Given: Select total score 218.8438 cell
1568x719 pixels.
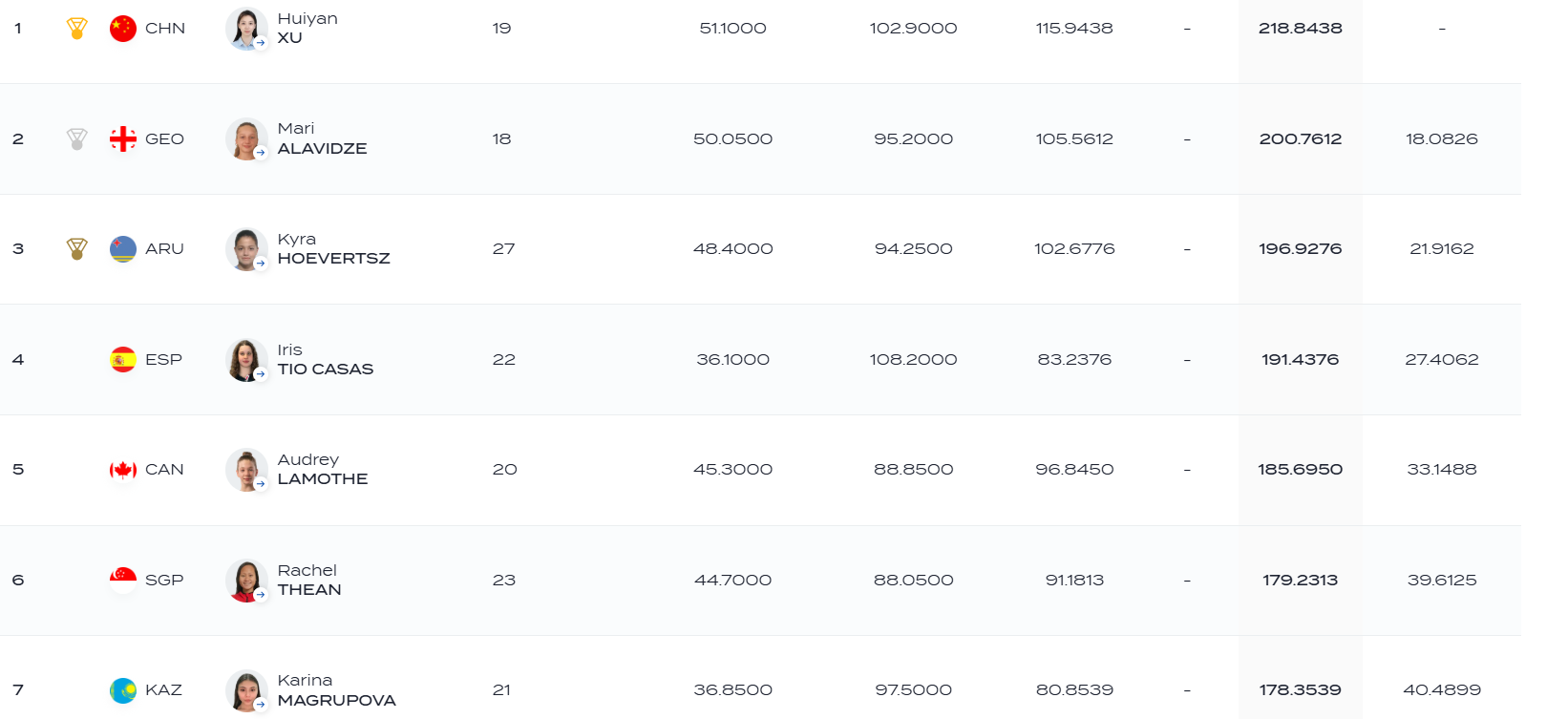Looking at the screenshot, I should click(1300, 29).
